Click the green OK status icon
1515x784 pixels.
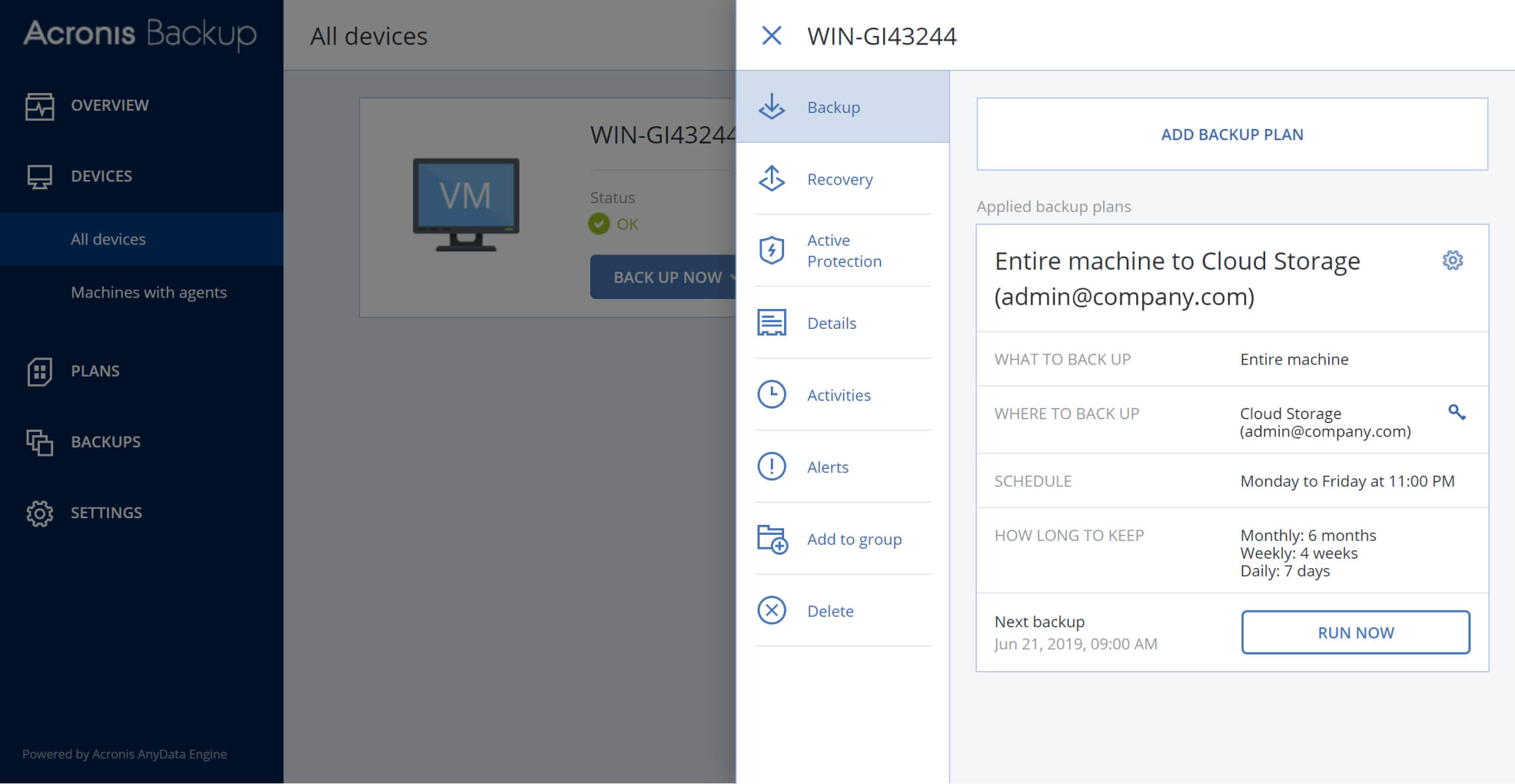[599, 224]
